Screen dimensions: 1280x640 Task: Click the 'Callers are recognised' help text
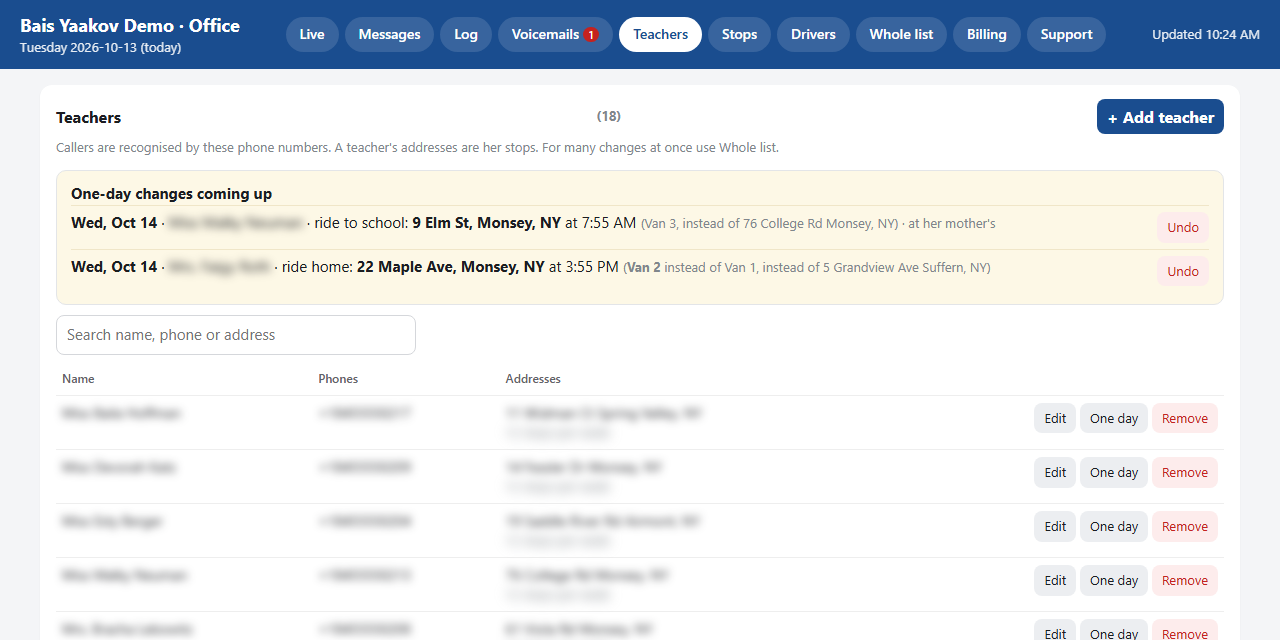click(x=417, y=147)
